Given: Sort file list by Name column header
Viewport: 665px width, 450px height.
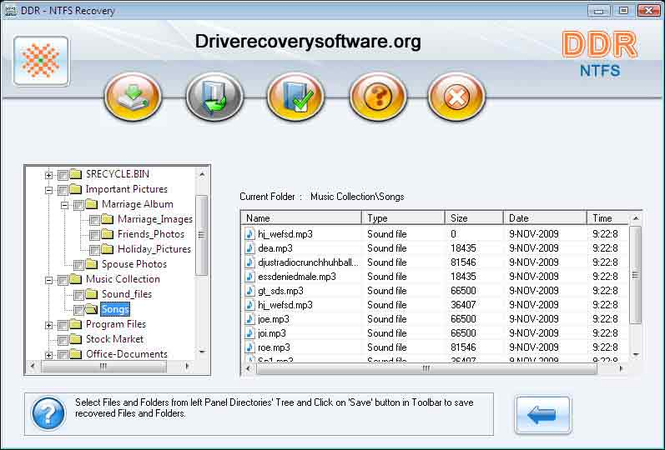Looking at the screenshot, I should (301, 218).
